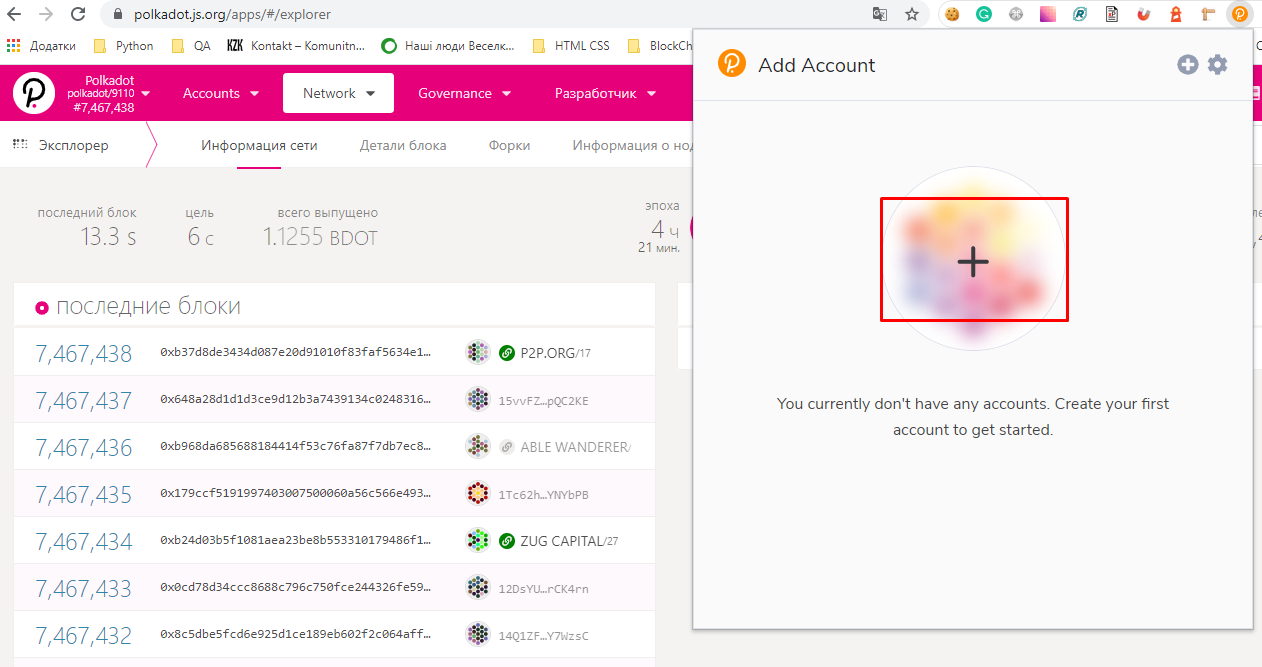Click the document PDF extension icon
The height and width of the screenshot is (667, 1262).
coord(1112,15)
